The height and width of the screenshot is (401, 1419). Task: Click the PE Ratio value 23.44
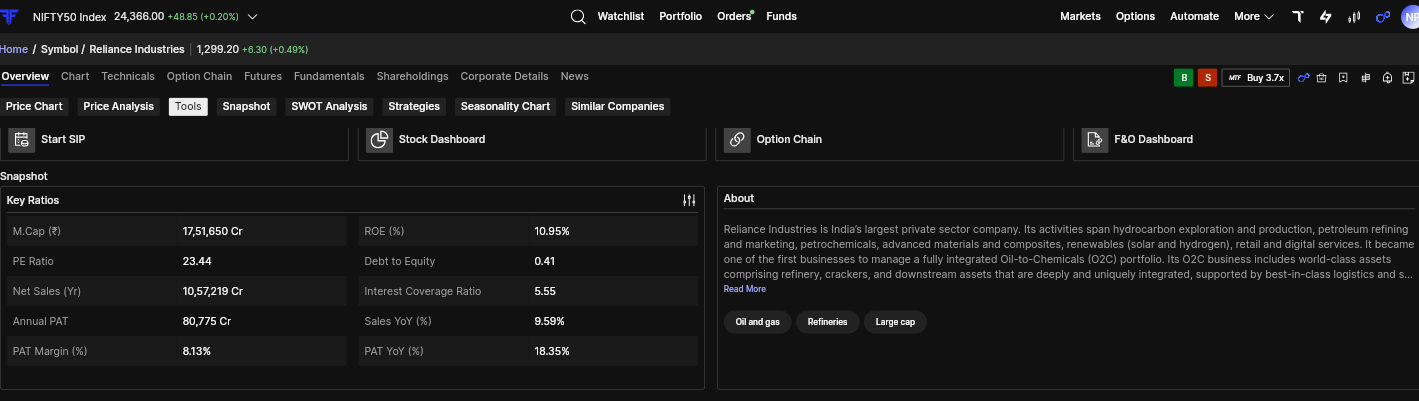click(x=197, y=261)
